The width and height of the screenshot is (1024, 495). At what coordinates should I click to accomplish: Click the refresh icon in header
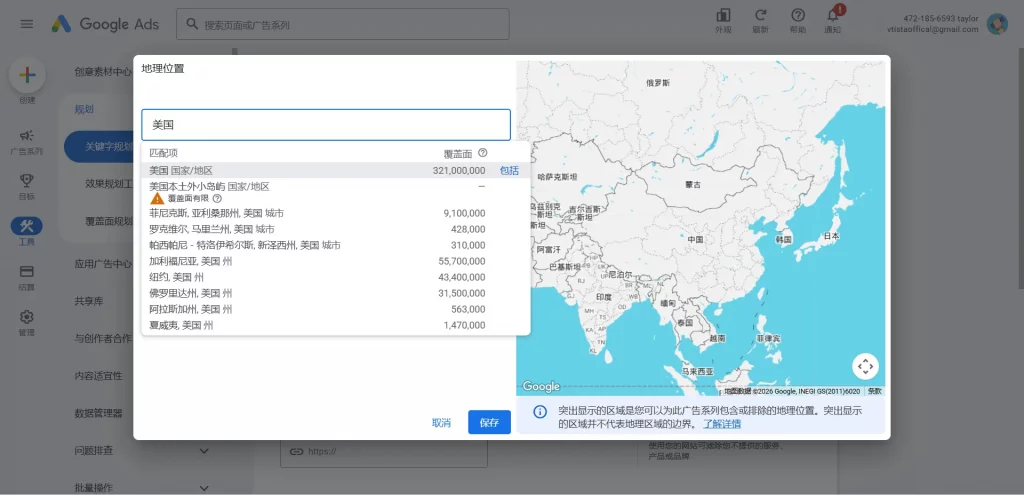(x=761, y=16)
